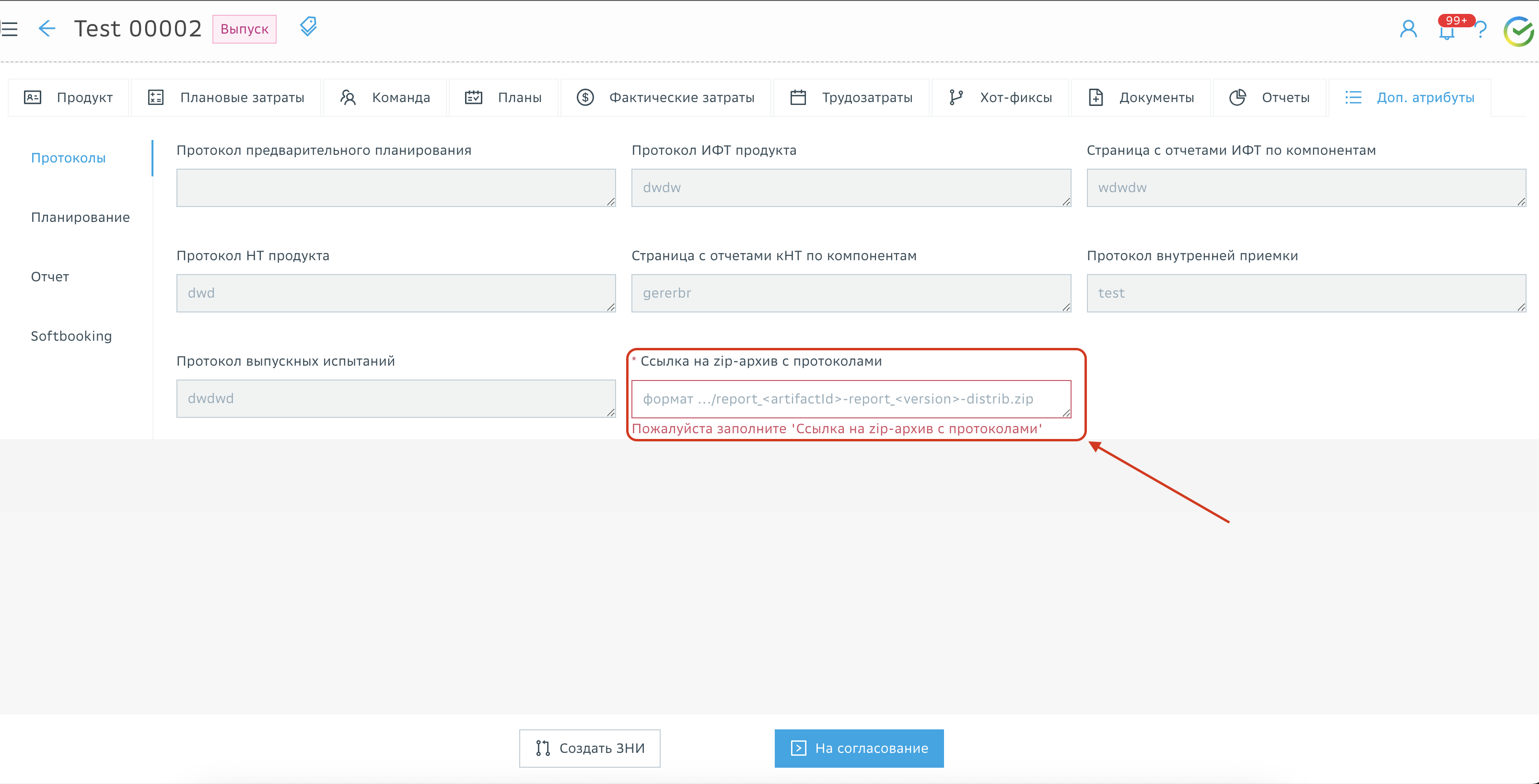Select Softbooking in the side menu
This screenshot has width=1539, height=784.
point(71,336)
